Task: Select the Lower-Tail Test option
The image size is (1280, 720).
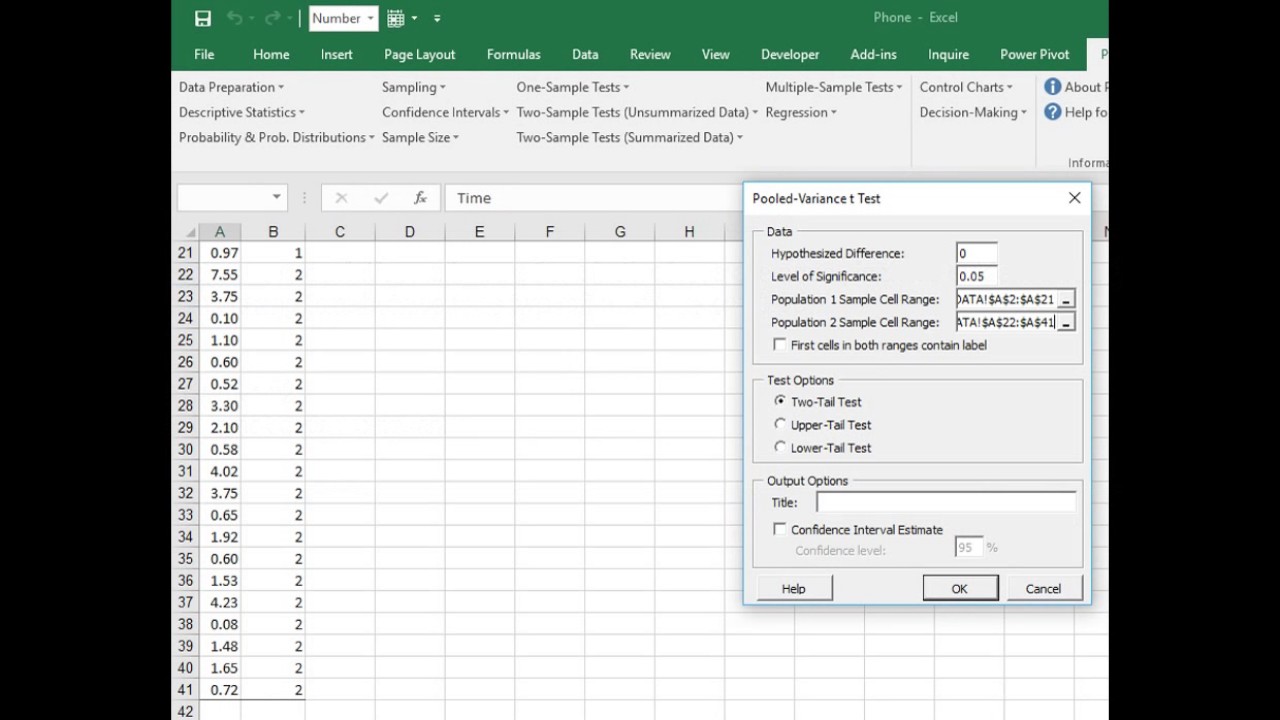Action: pyautogui.click(x=780, y=447)
